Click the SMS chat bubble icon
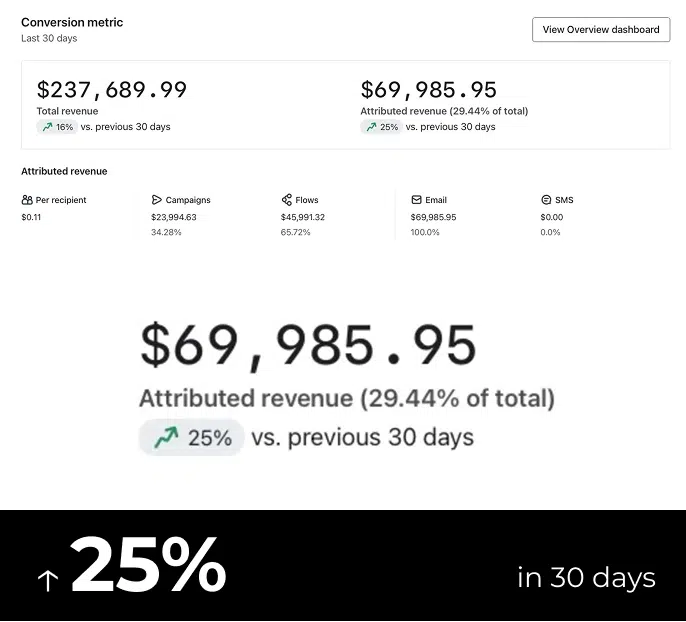 coord(546,200)
